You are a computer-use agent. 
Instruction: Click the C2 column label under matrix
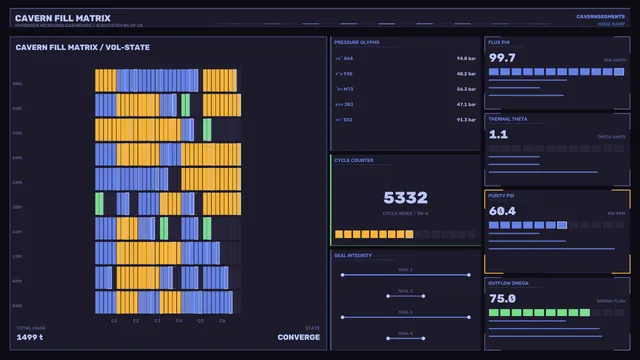click(x=136, y=321)
